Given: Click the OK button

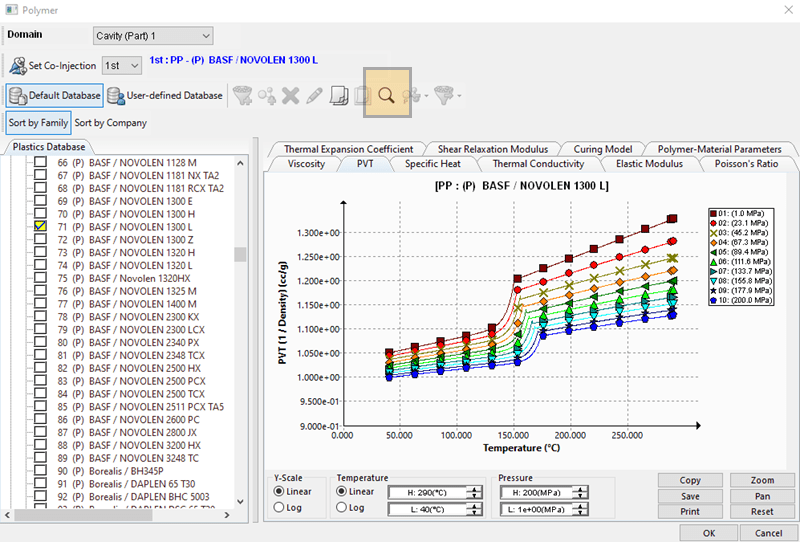Looking at the screenshot, I should (x=709, y=533).
